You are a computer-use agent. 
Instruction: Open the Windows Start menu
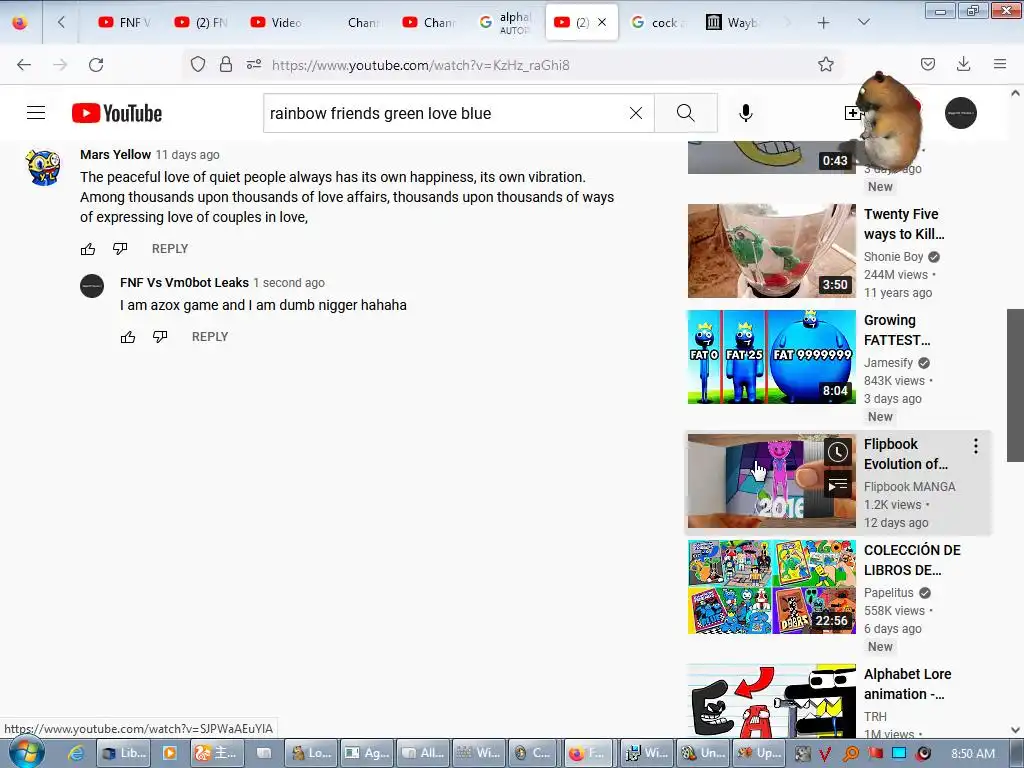(26, 752)
